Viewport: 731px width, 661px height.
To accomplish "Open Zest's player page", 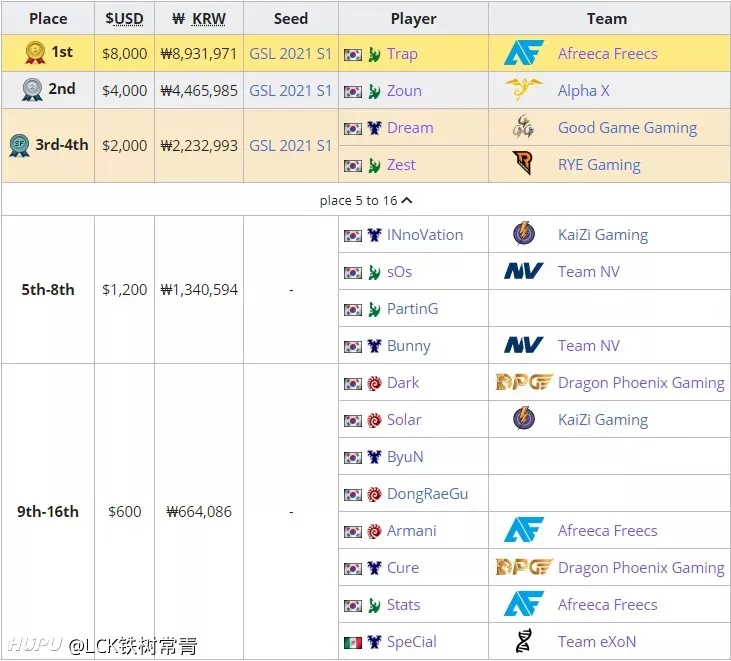I will click(401, 165).
